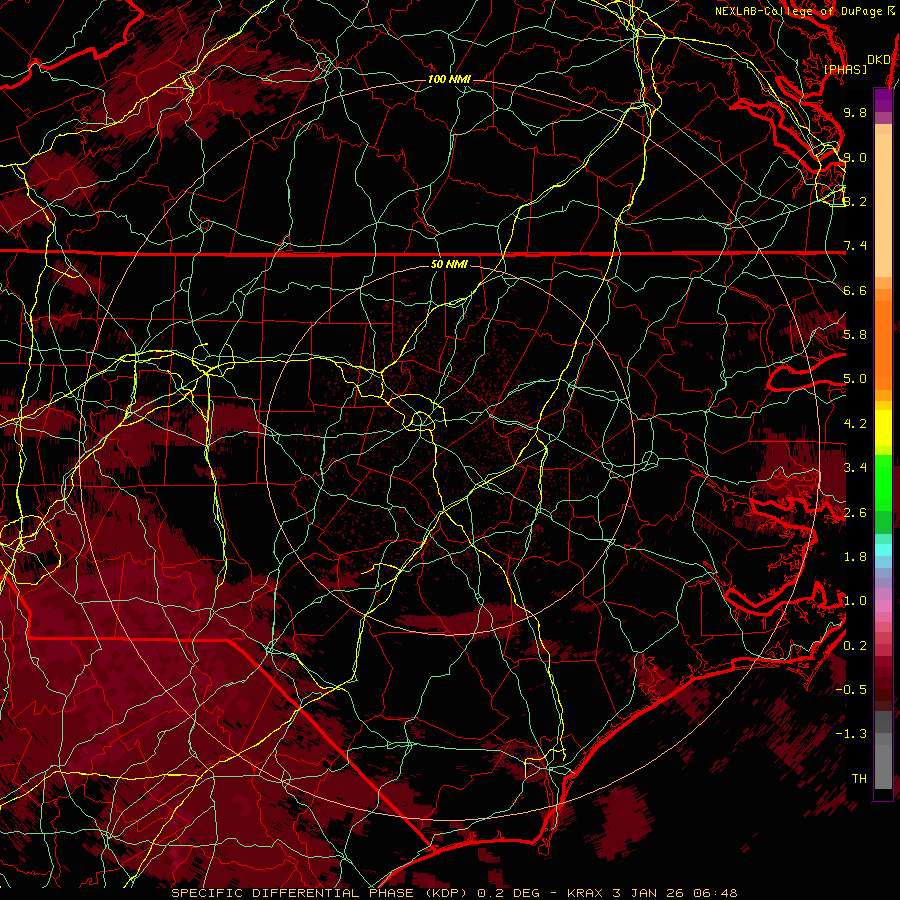Click the pink segment of the color bar
This screenshot has width=900, height=900.
[x=883, y=606]
